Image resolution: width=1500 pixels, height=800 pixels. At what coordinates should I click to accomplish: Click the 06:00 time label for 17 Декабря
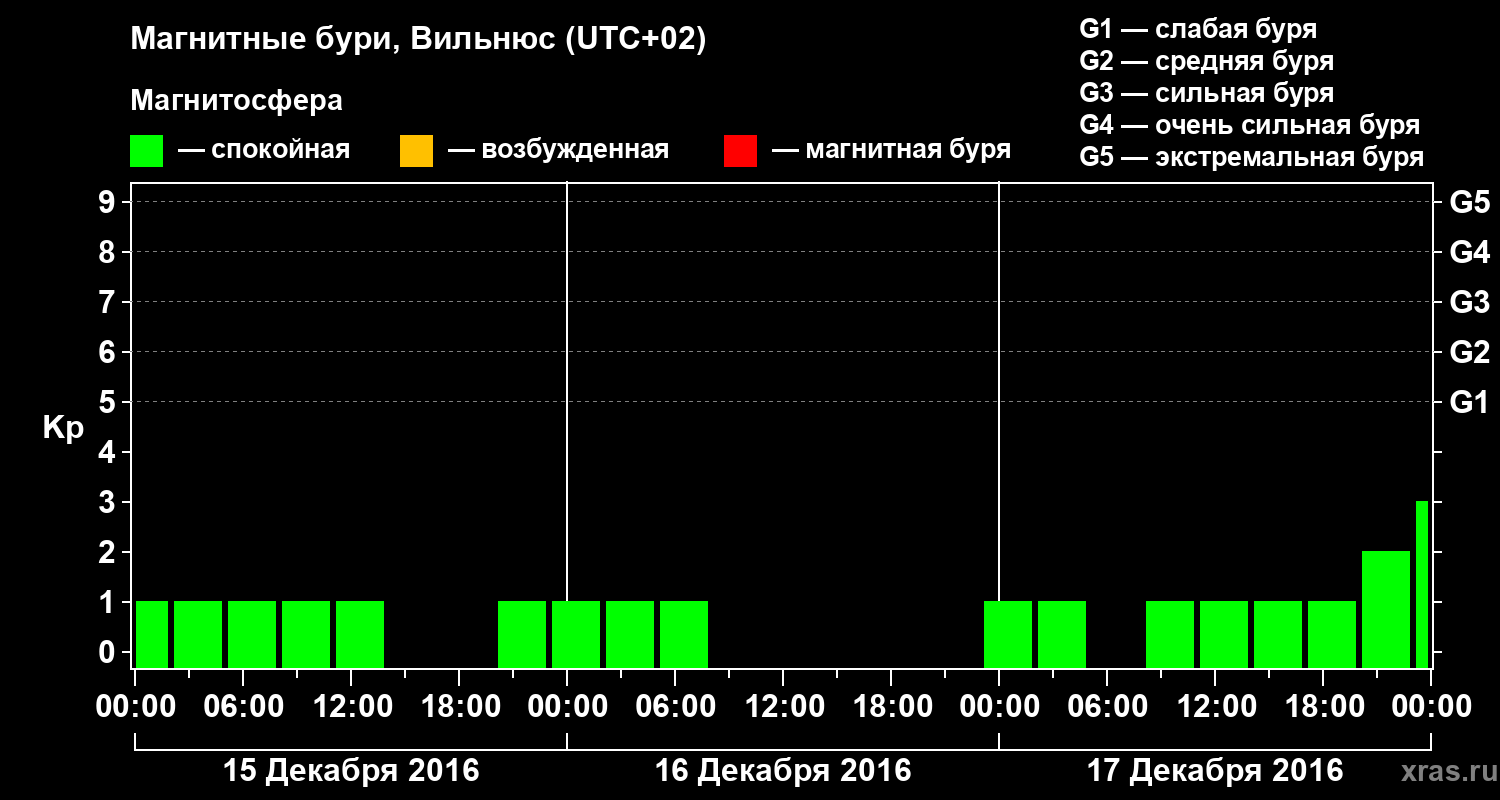click(1107, 706)
